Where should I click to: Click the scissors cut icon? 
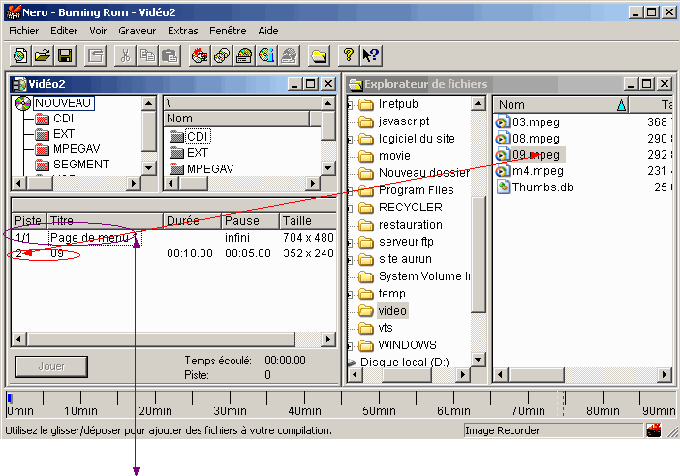click(x=125, y=56)
